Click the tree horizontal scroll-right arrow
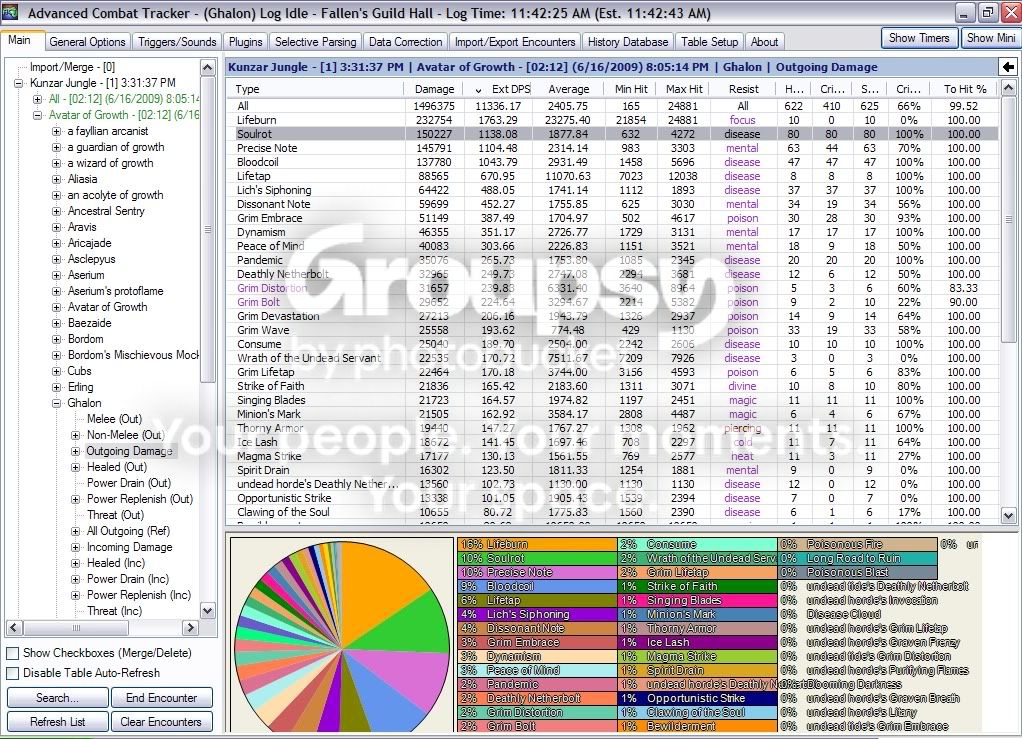The image size is (1022, 739). pyautogui.click(x=190, y=628)
